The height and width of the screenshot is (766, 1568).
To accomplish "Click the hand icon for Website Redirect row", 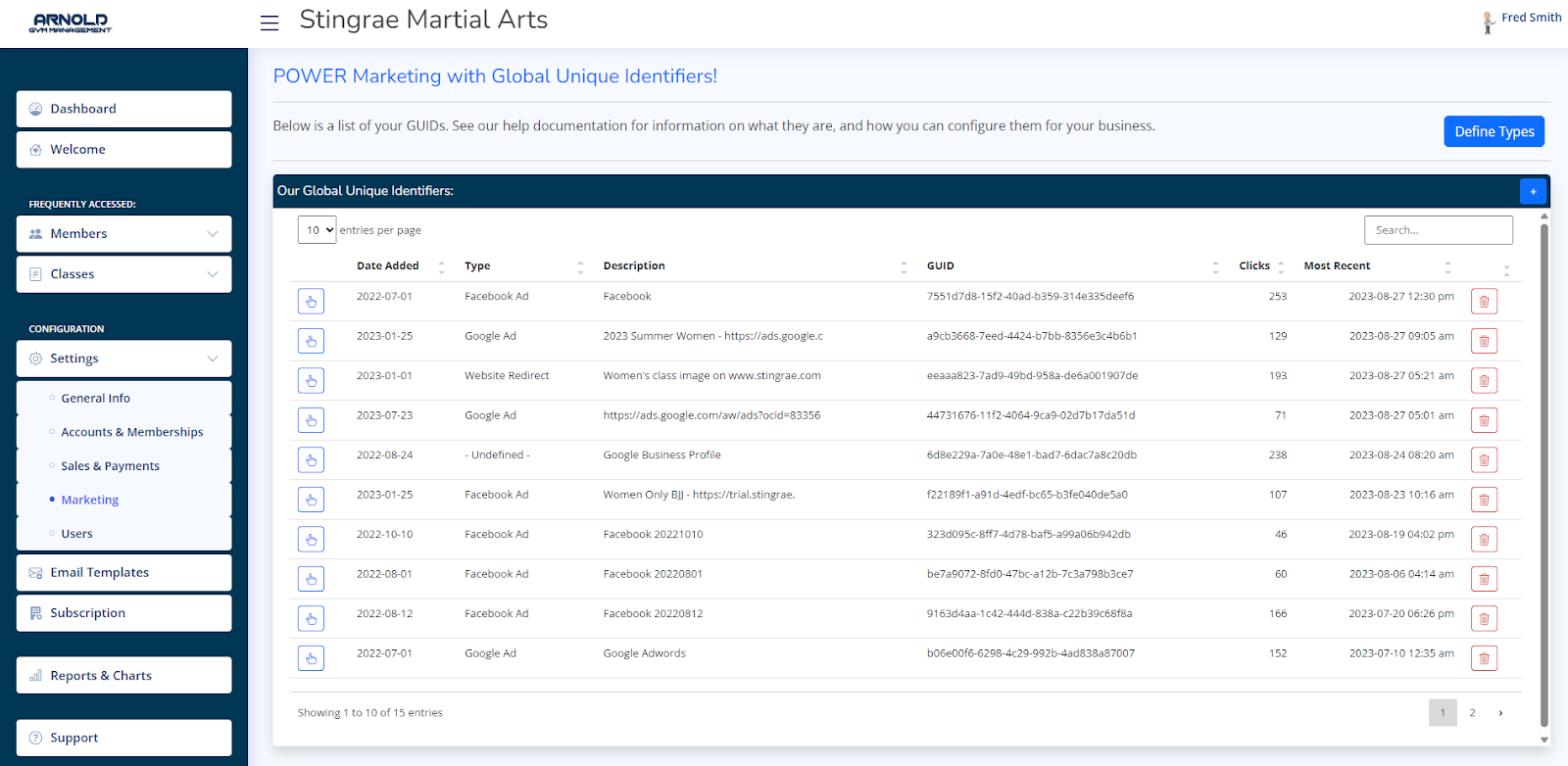I will coord(311,381).
